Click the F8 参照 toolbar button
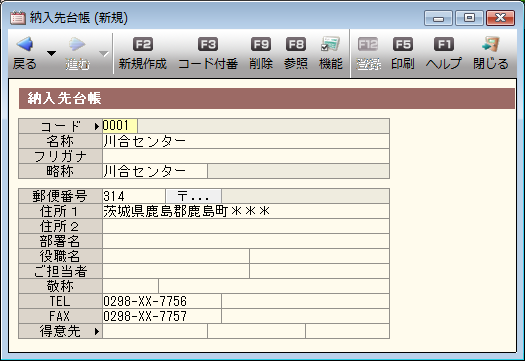 (296, 54)
